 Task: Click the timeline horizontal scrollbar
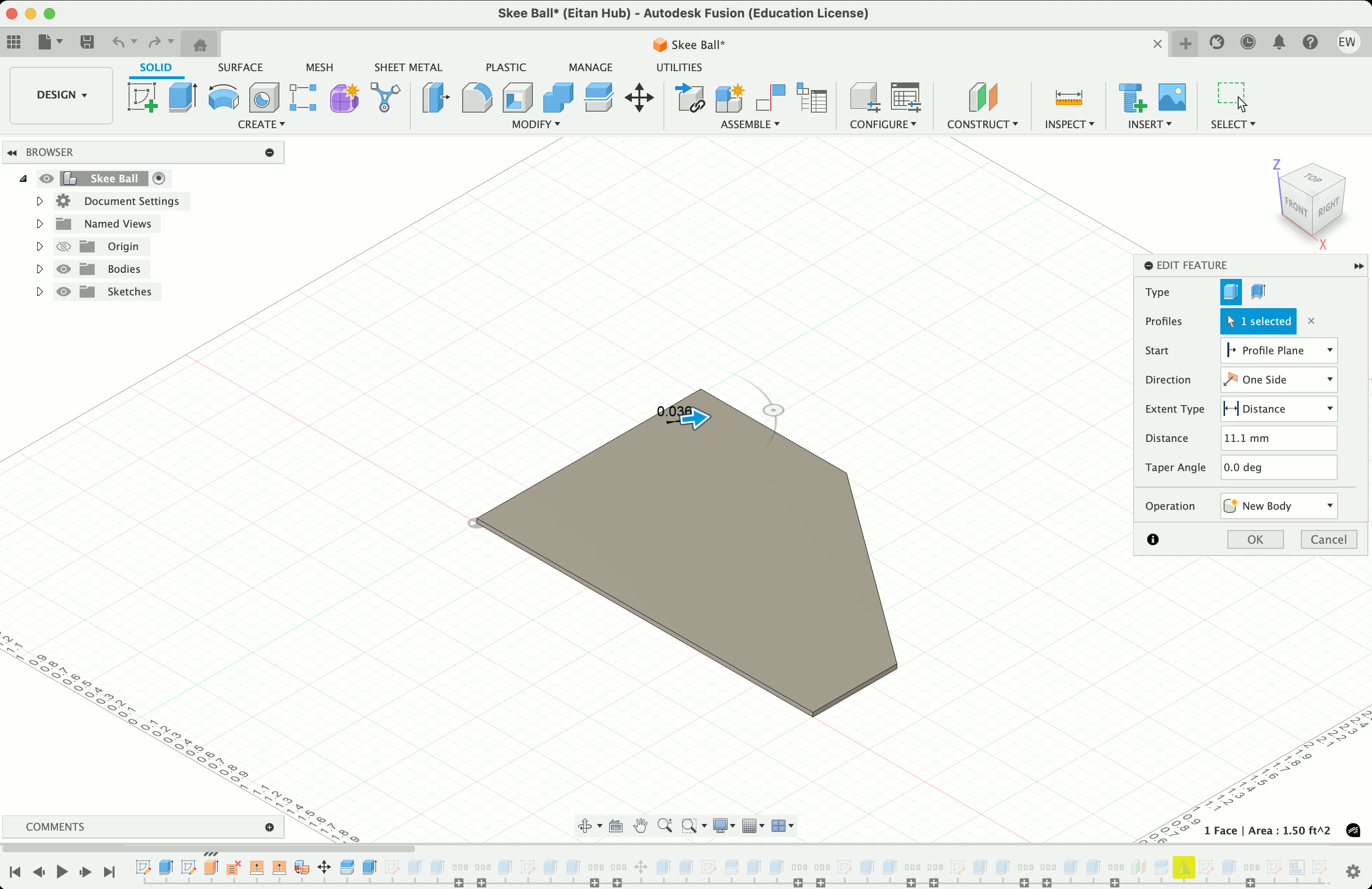[207, 848]
